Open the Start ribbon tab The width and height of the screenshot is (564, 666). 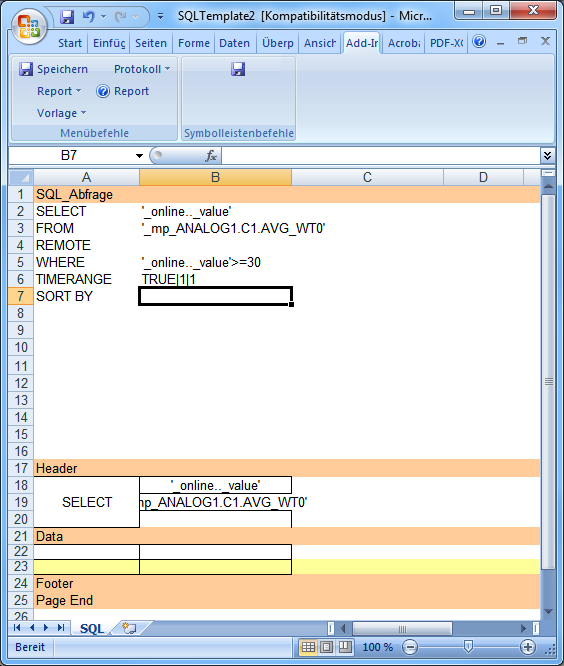point(70,43)
